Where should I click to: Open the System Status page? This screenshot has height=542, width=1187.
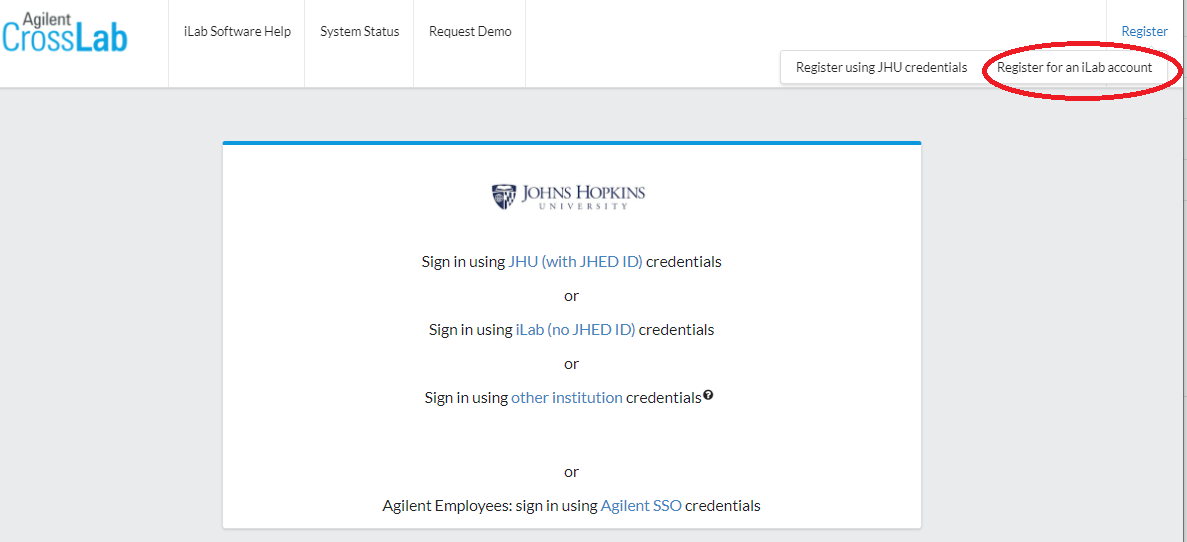point(360,32)
